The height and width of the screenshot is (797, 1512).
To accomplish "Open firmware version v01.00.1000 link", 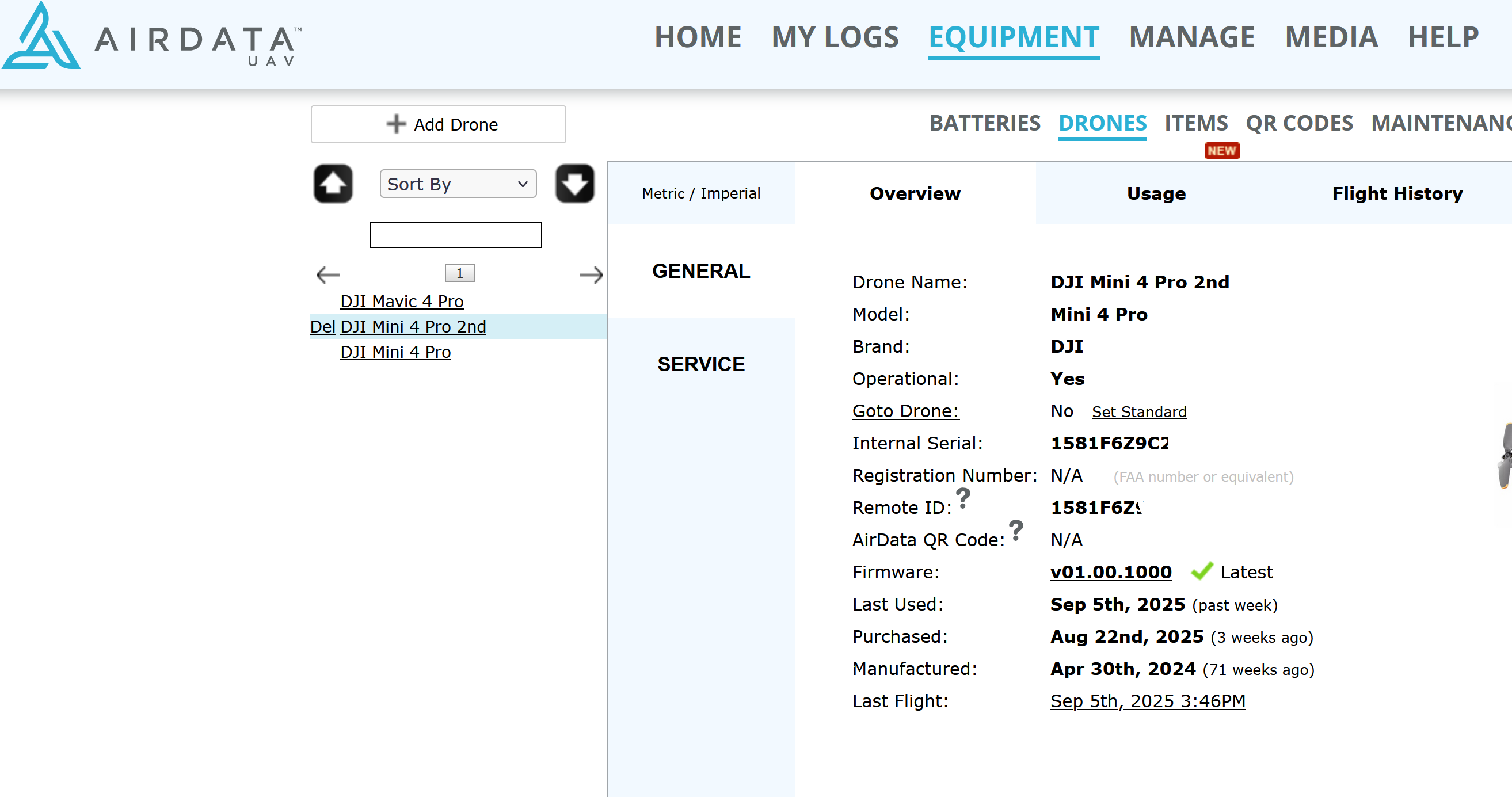I will [1110, 571].
